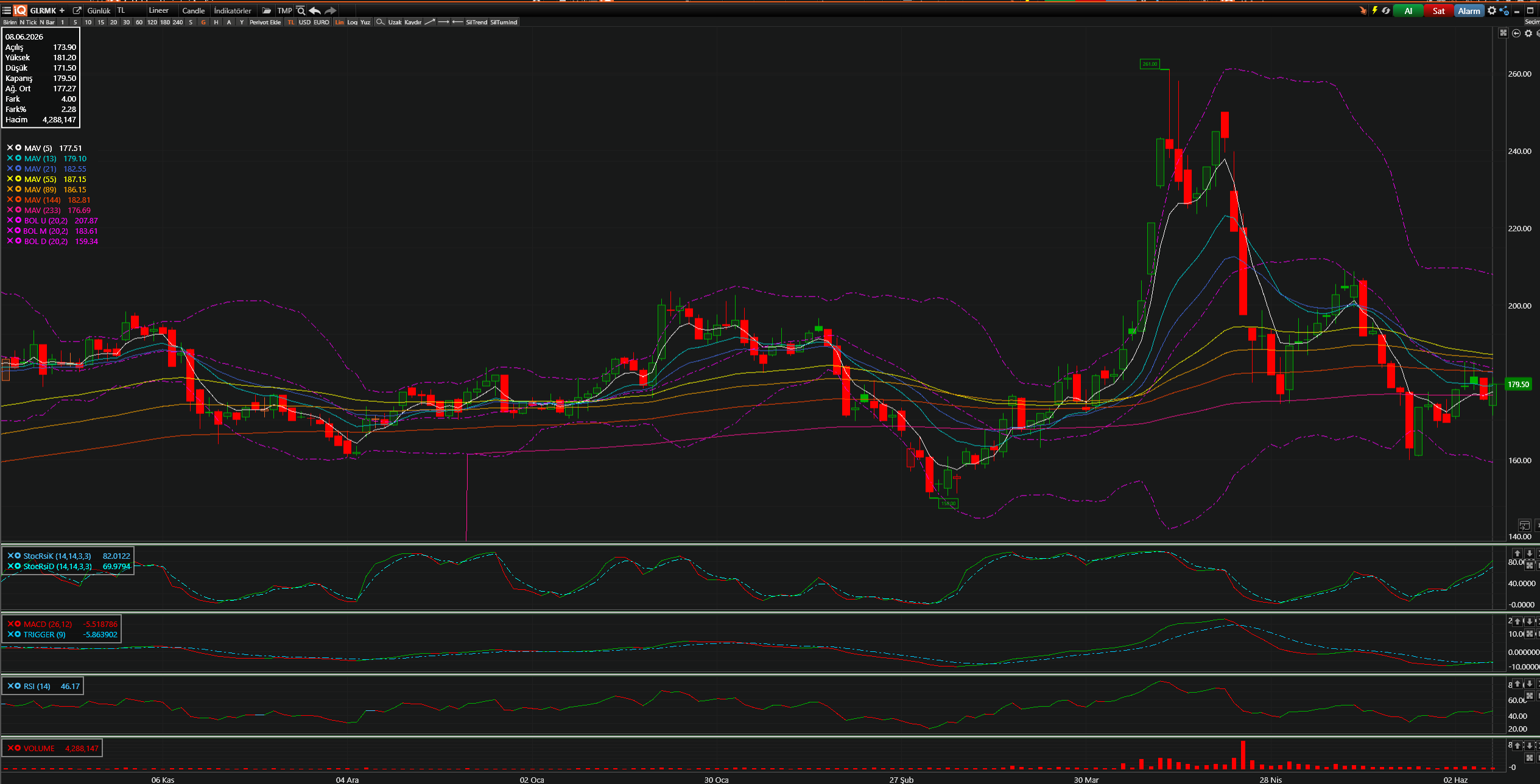The image size is (1540, 784).
Task: Click the iQ logo icon
Action: (x=20, y=10)
